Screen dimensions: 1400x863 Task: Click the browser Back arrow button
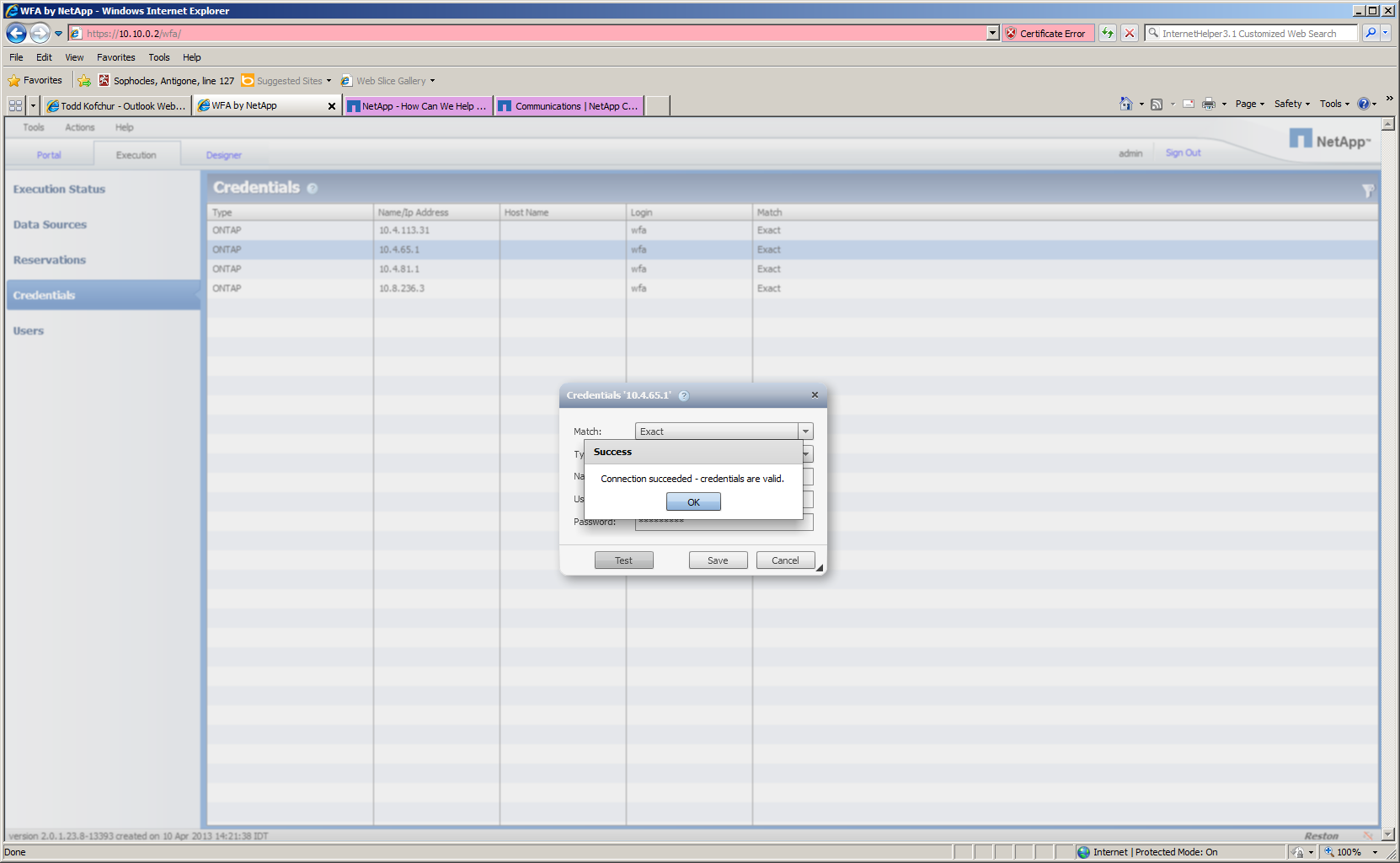17,34
